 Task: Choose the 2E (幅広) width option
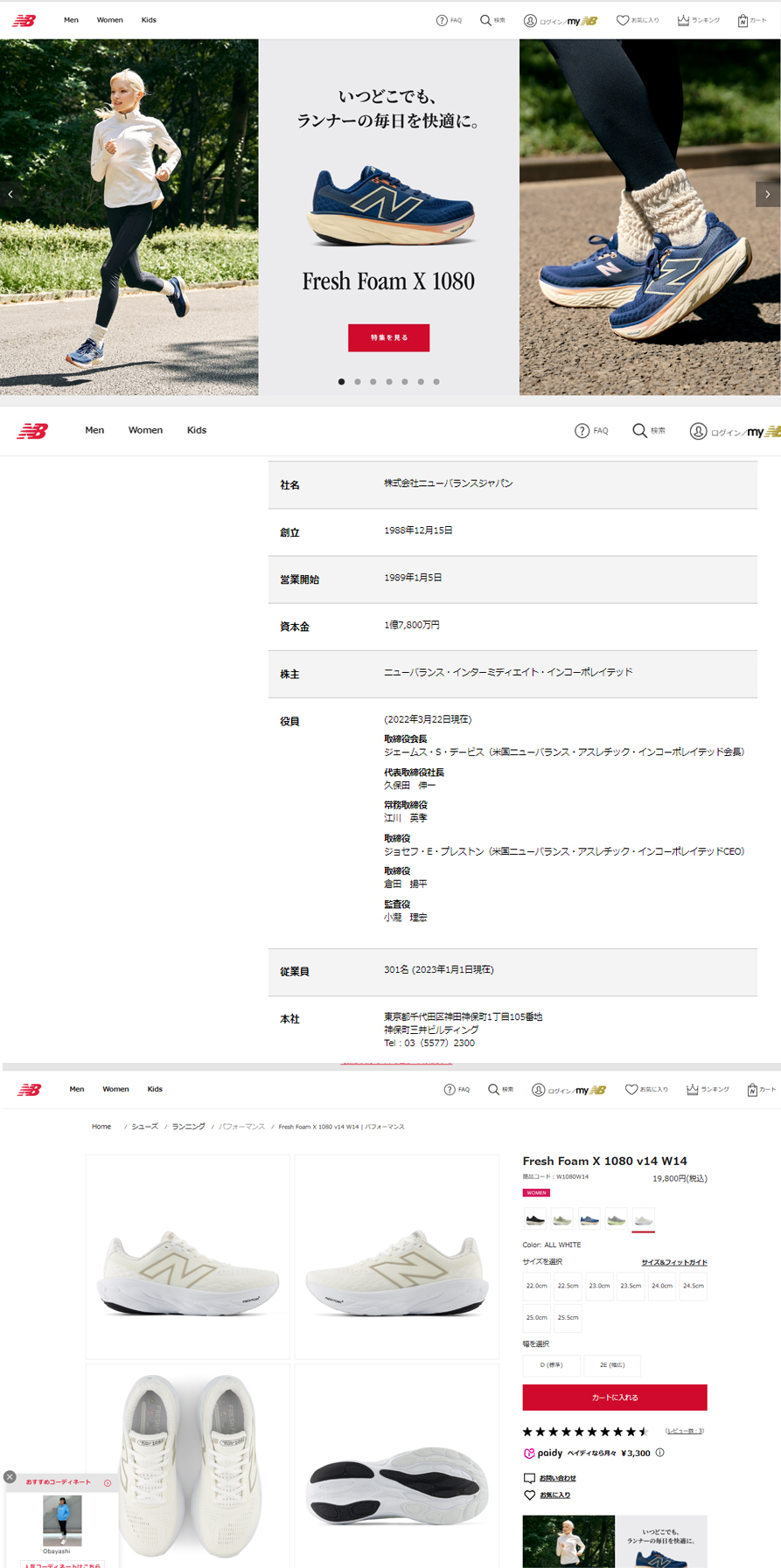tap(611, 1364)
